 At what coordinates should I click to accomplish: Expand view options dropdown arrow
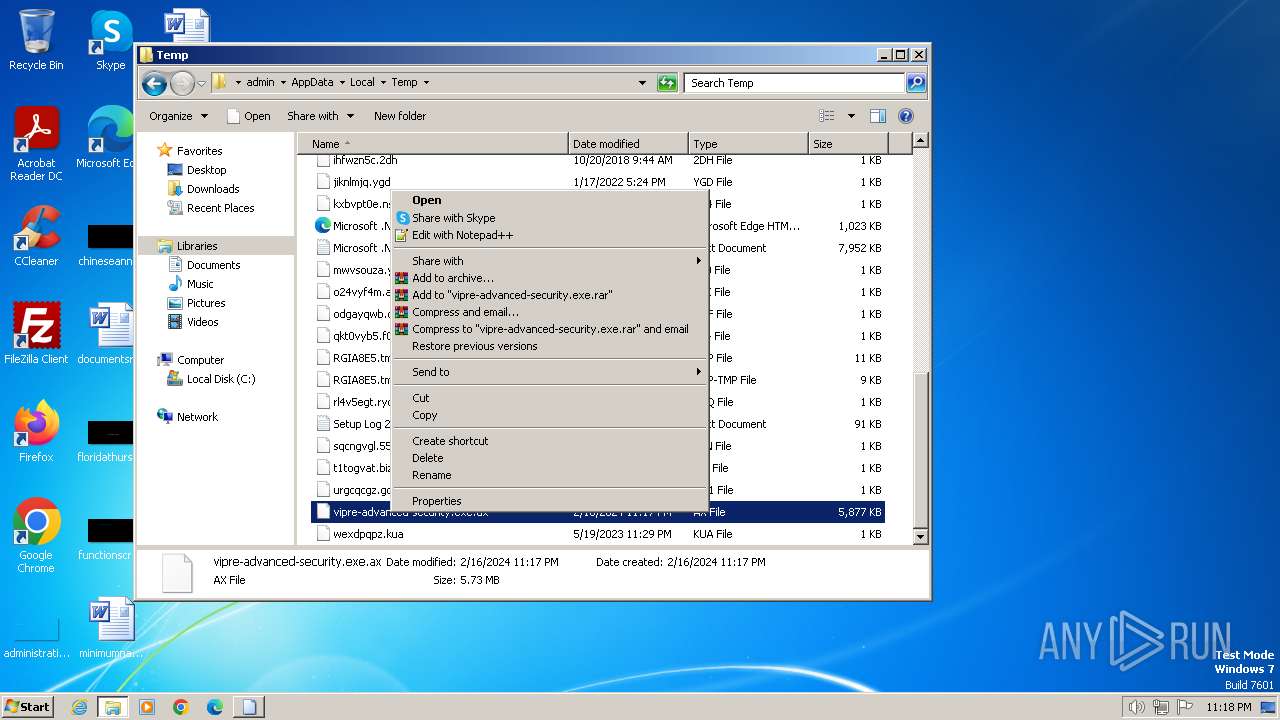tap(851, 116)
